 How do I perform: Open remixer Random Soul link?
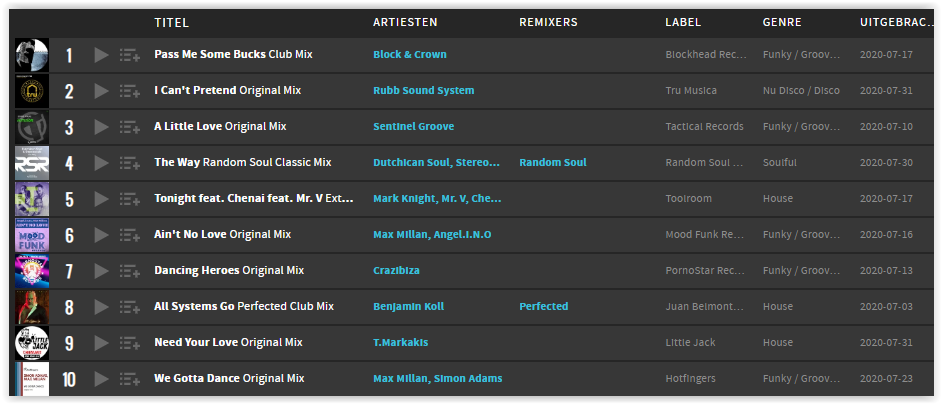point(553,162)
